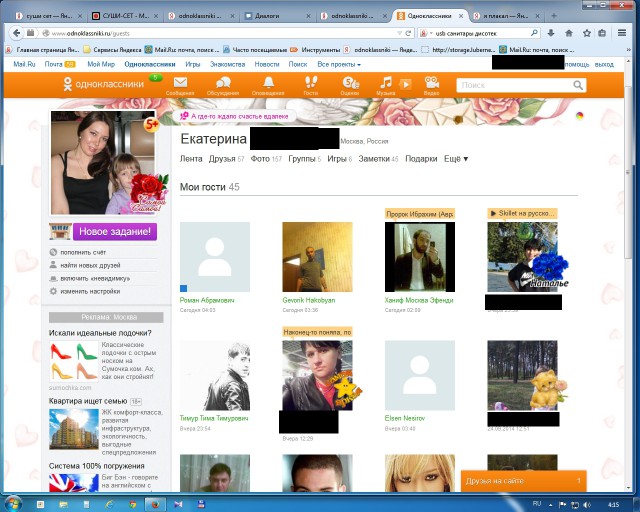The width and height of the screenshot is (640, 512).
Task: Expand the Все проекты dropdown
Action: [x=339, y=65]
